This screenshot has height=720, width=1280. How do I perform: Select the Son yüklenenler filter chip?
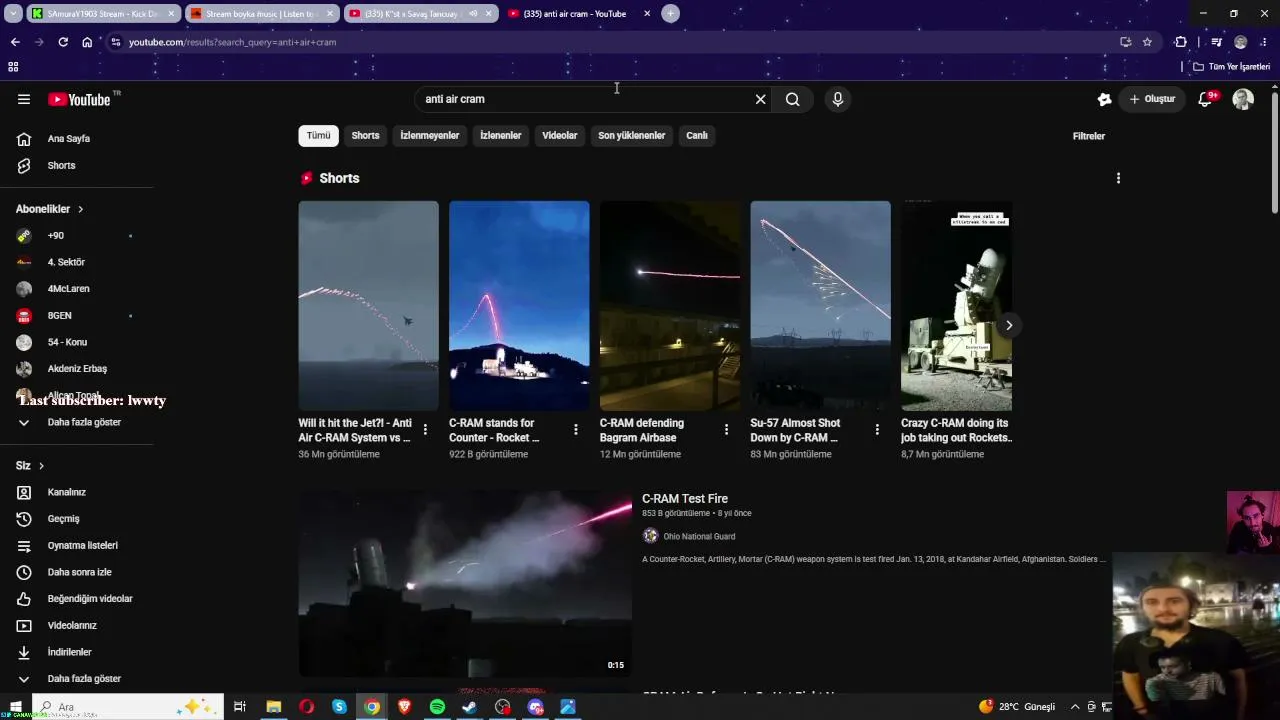(x=631, y=136)
